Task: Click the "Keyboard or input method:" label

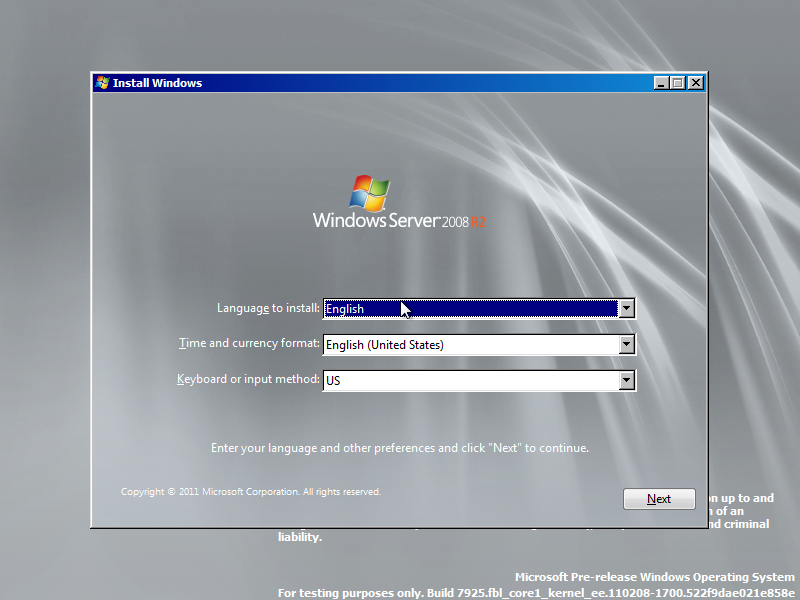Action: 248,379
